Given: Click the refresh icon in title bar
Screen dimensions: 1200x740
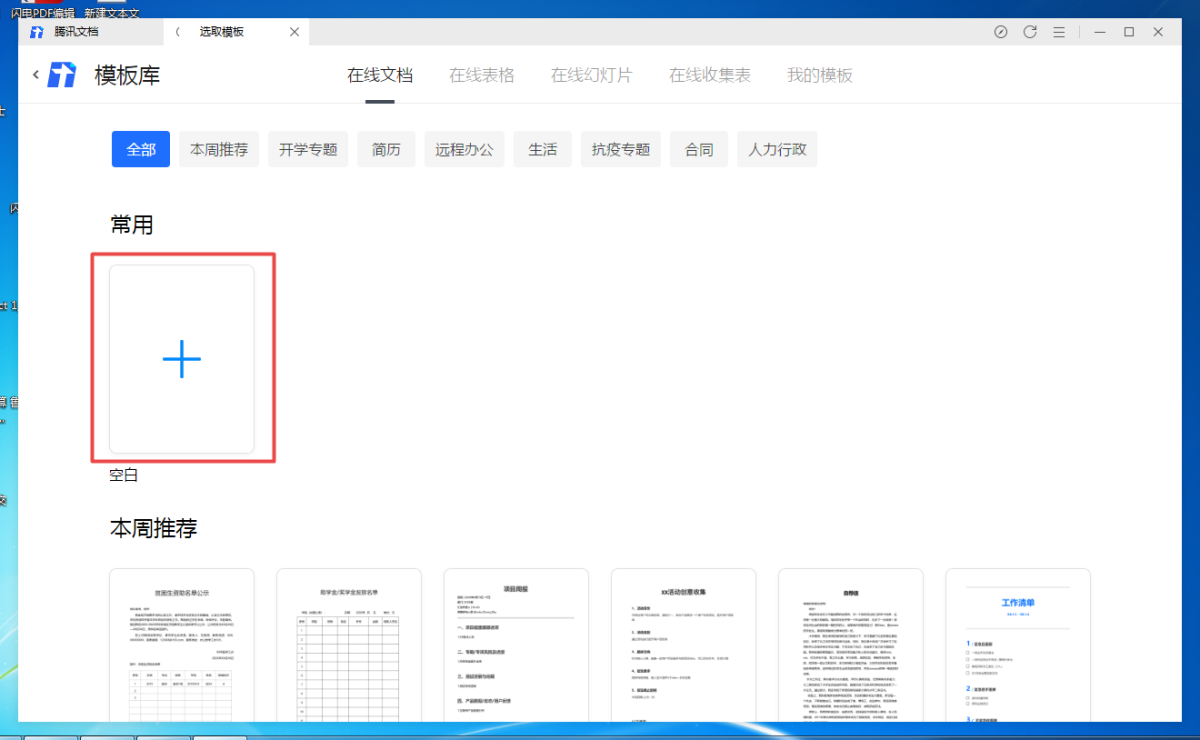Looking at the screenshot, I should point(1030,32).
